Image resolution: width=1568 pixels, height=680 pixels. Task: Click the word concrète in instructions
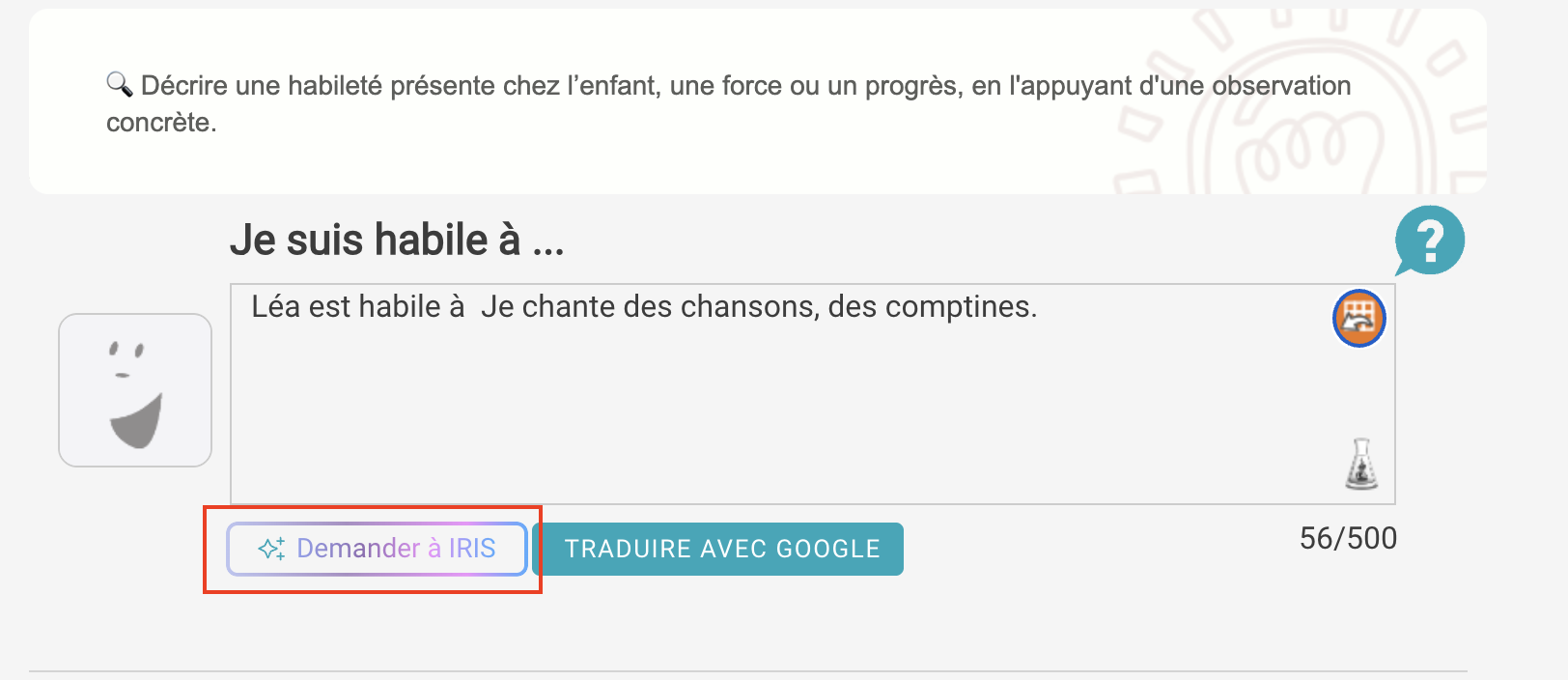pos(158,123)
